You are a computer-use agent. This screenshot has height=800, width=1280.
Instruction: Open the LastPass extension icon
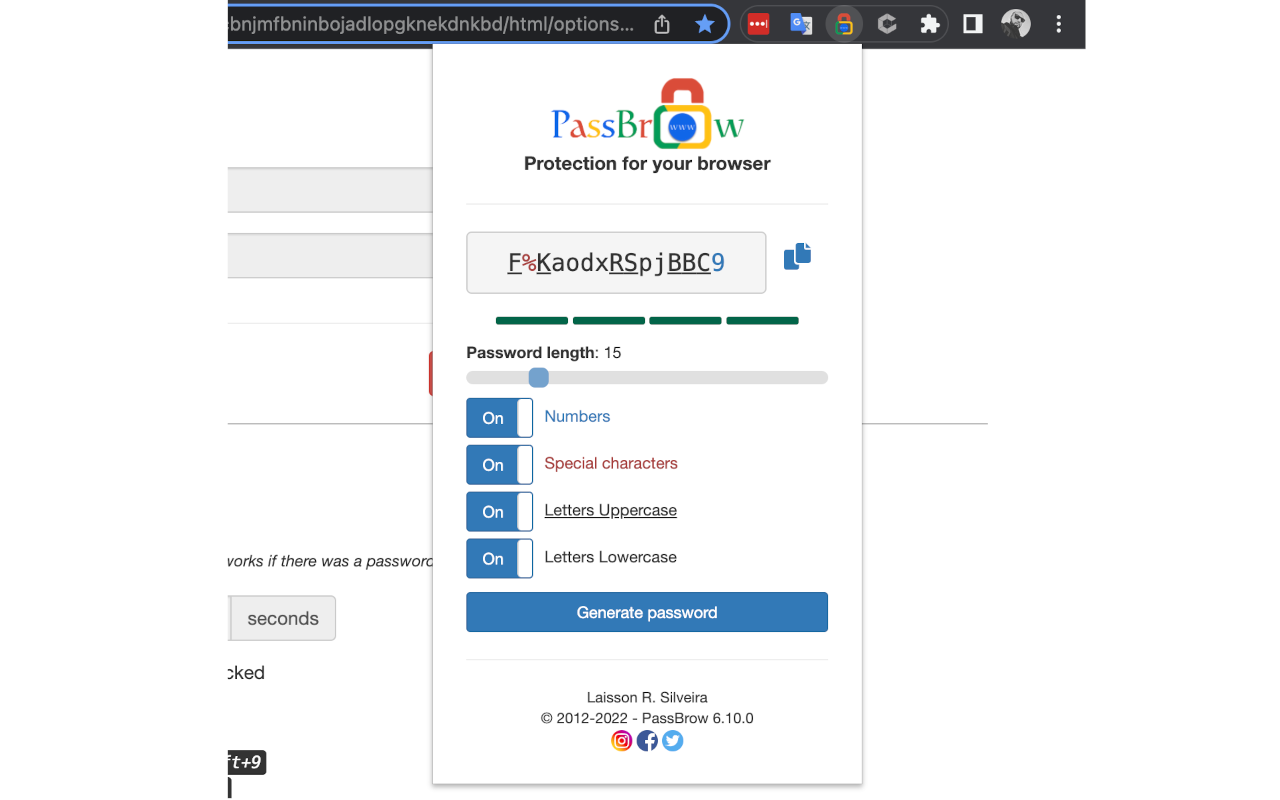point(758,23)
